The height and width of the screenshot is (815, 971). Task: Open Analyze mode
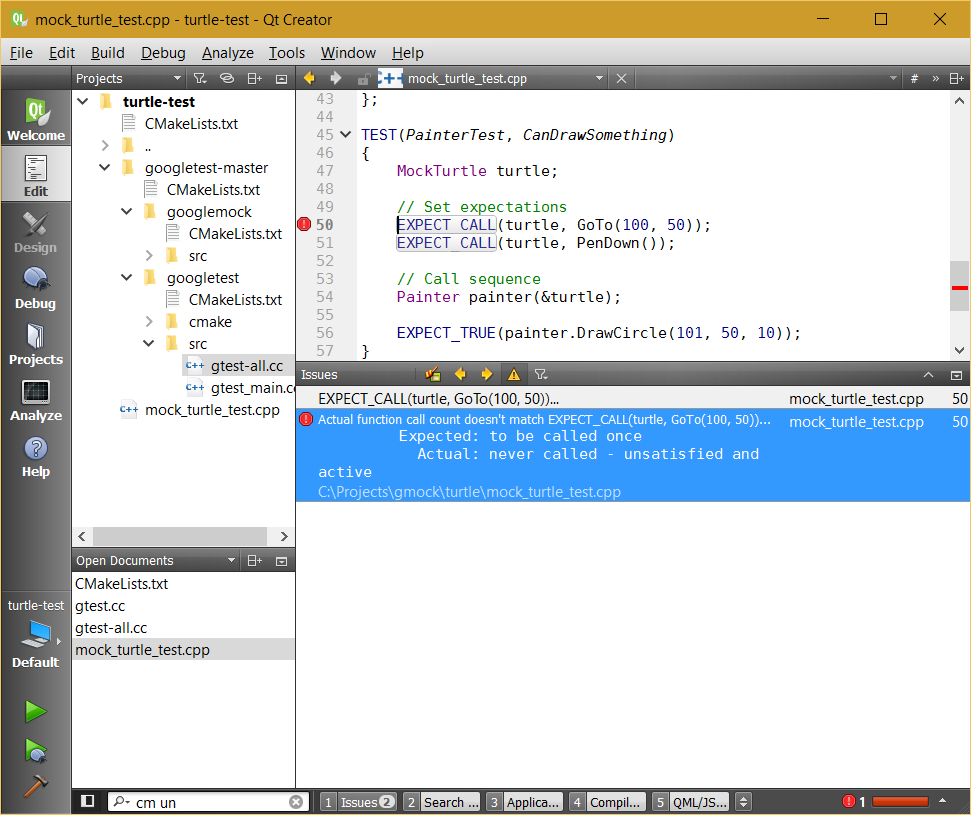[36, 400]
